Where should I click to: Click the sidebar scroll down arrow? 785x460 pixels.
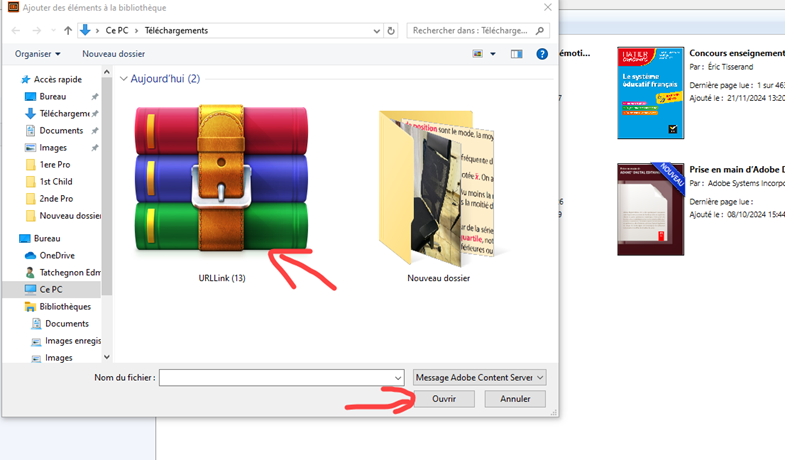pyautogui.click(x=107, y=357)
